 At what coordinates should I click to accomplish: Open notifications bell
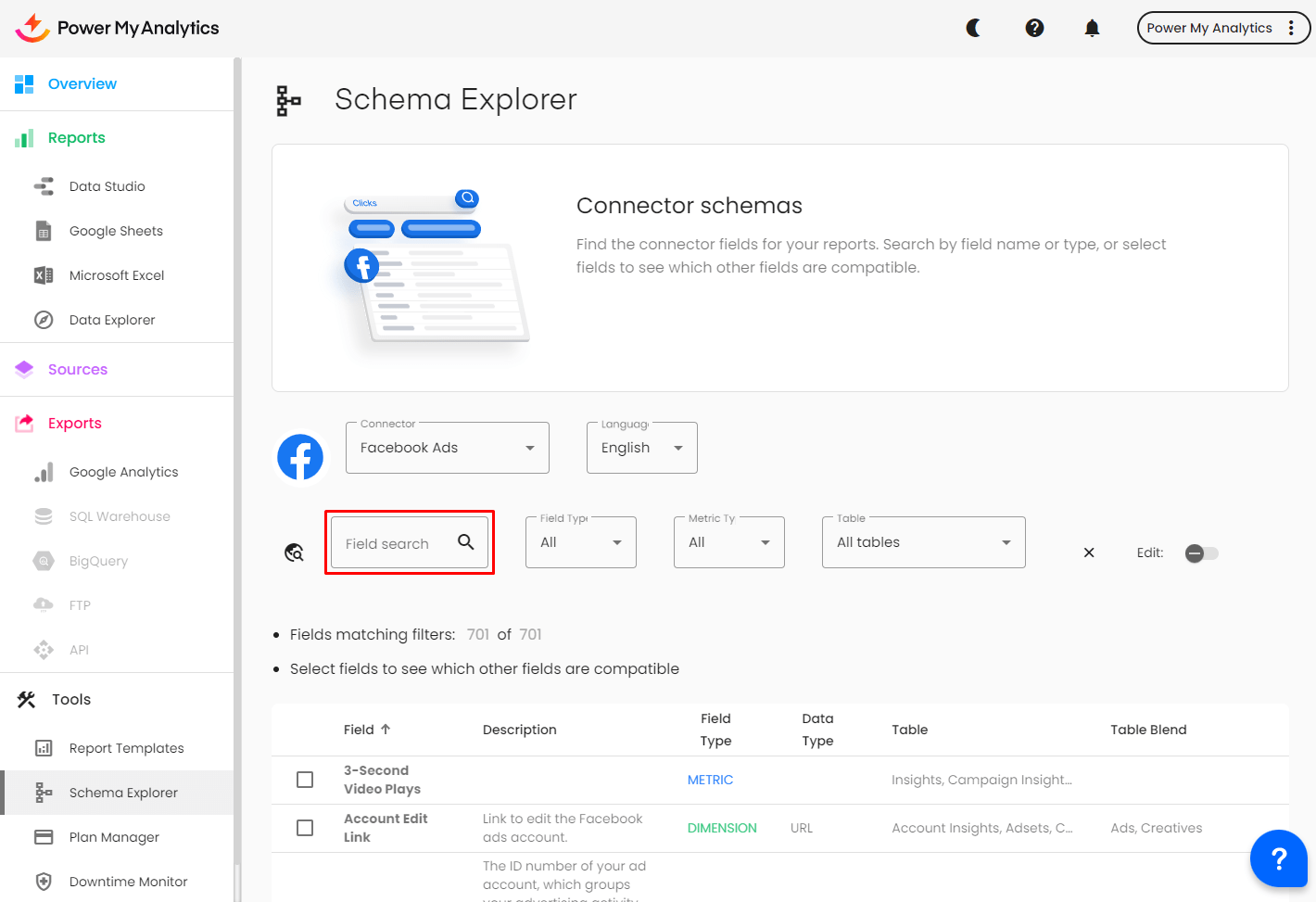tap(1092, 28)
